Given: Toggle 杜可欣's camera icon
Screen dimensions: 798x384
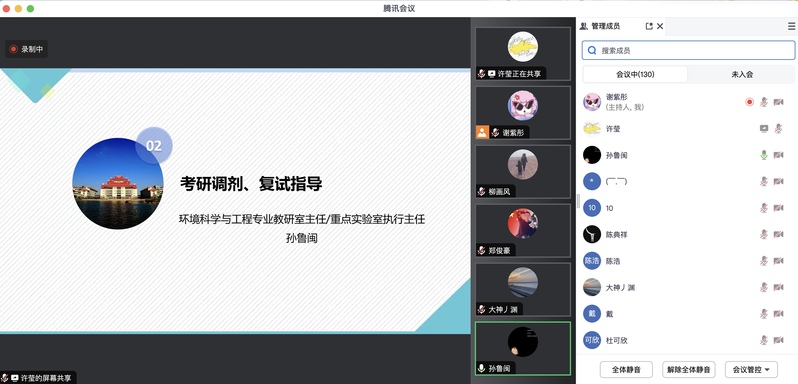Looking at the screenshot, I should coord(778,340).
